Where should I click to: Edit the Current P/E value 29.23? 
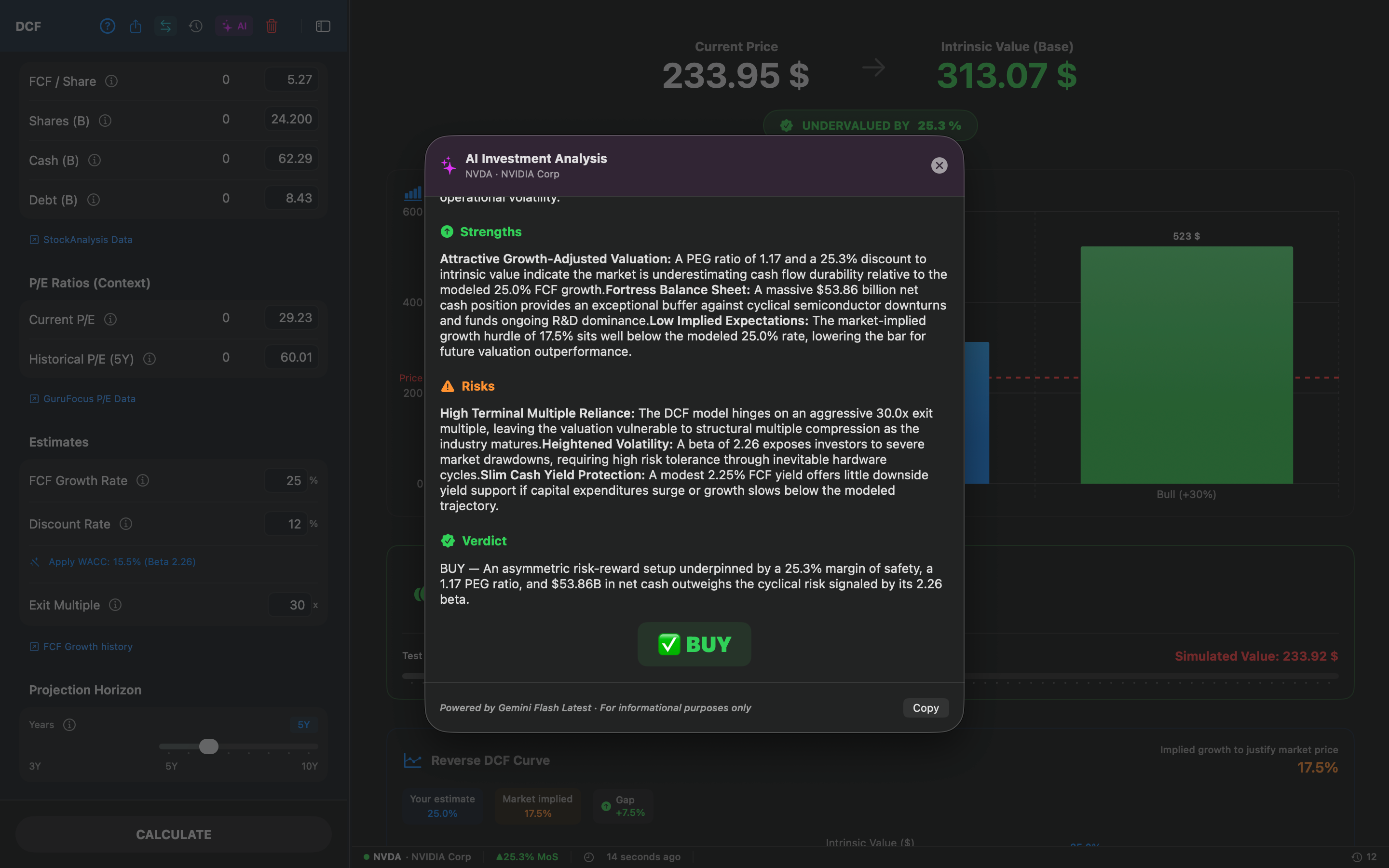point(292,317)
